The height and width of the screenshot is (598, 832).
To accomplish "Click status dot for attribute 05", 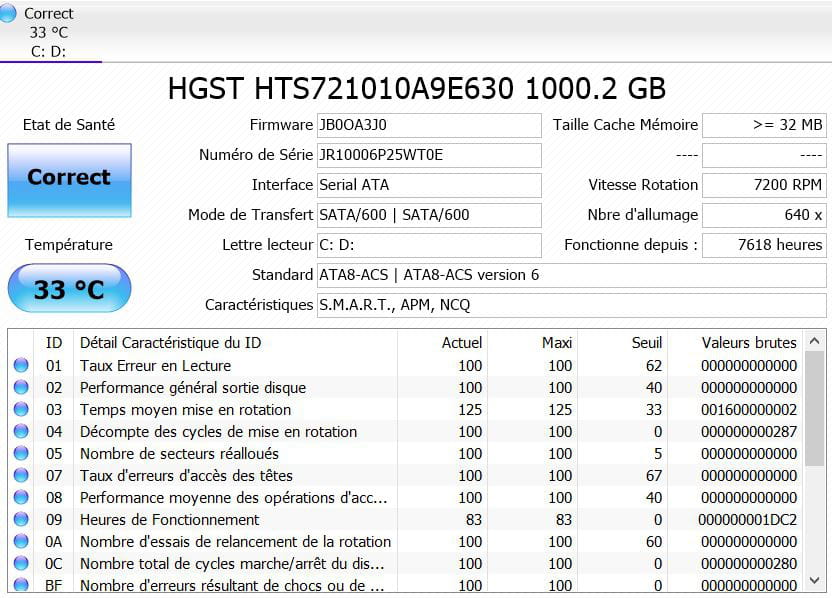I will tap(21, 454).
